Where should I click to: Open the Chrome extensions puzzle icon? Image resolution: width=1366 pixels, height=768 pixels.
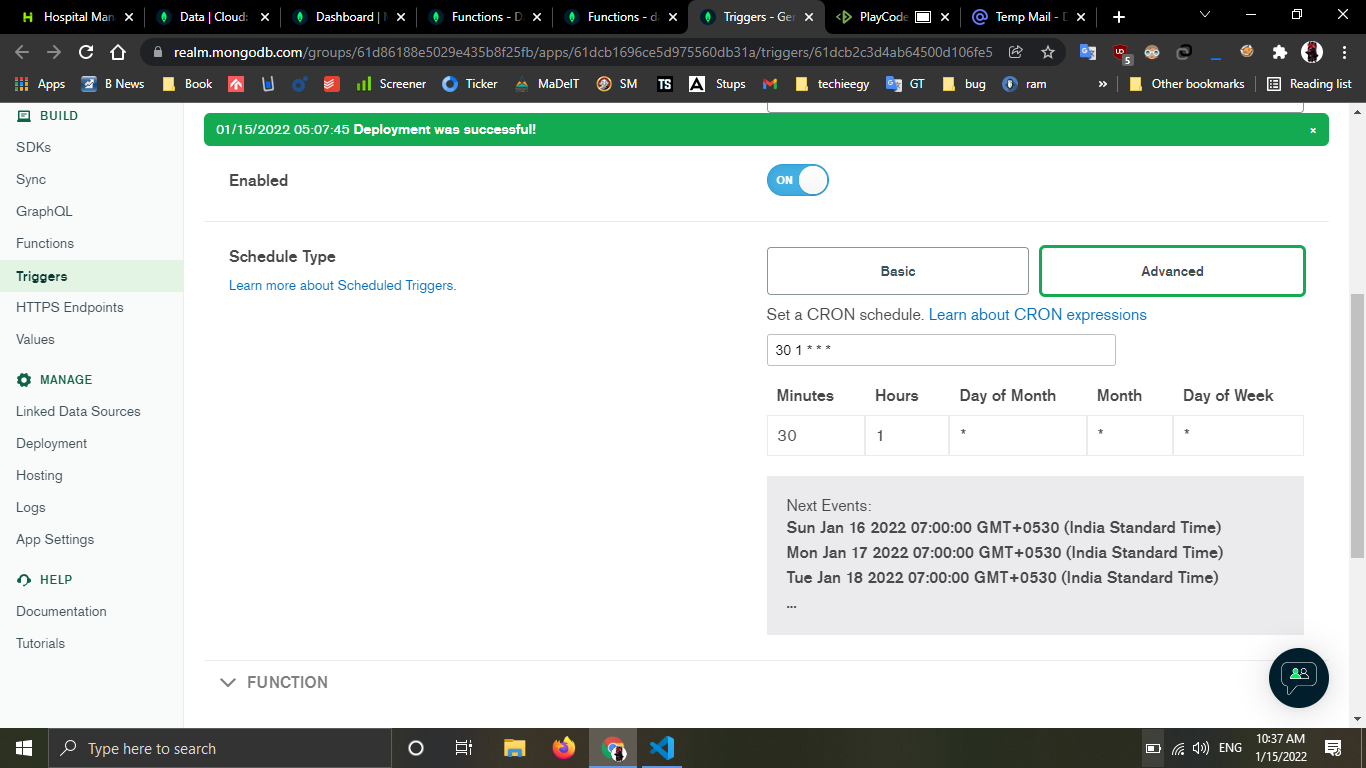pos(1279,52)
